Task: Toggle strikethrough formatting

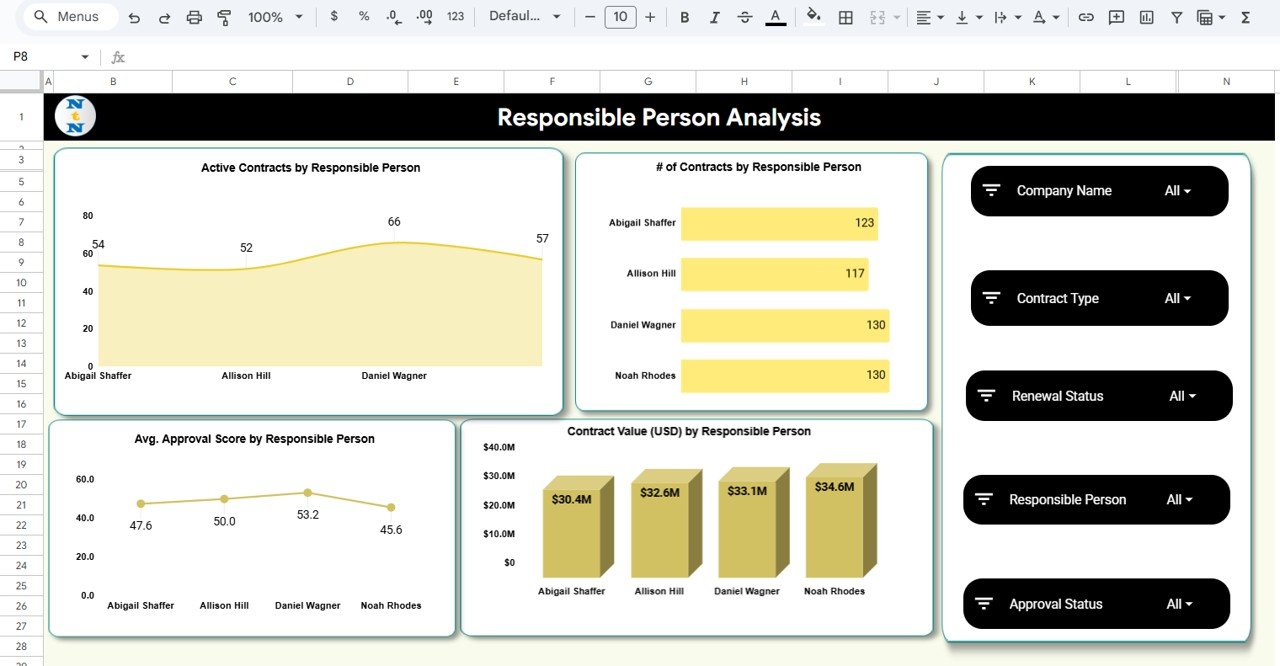Action: [x=744, y=17]
